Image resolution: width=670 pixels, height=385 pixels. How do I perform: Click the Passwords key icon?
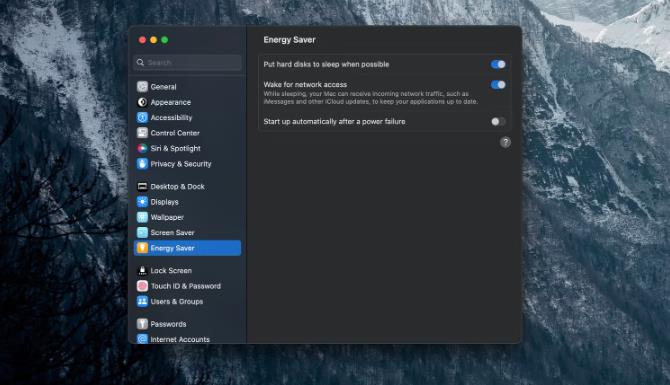tap(142, 324)
